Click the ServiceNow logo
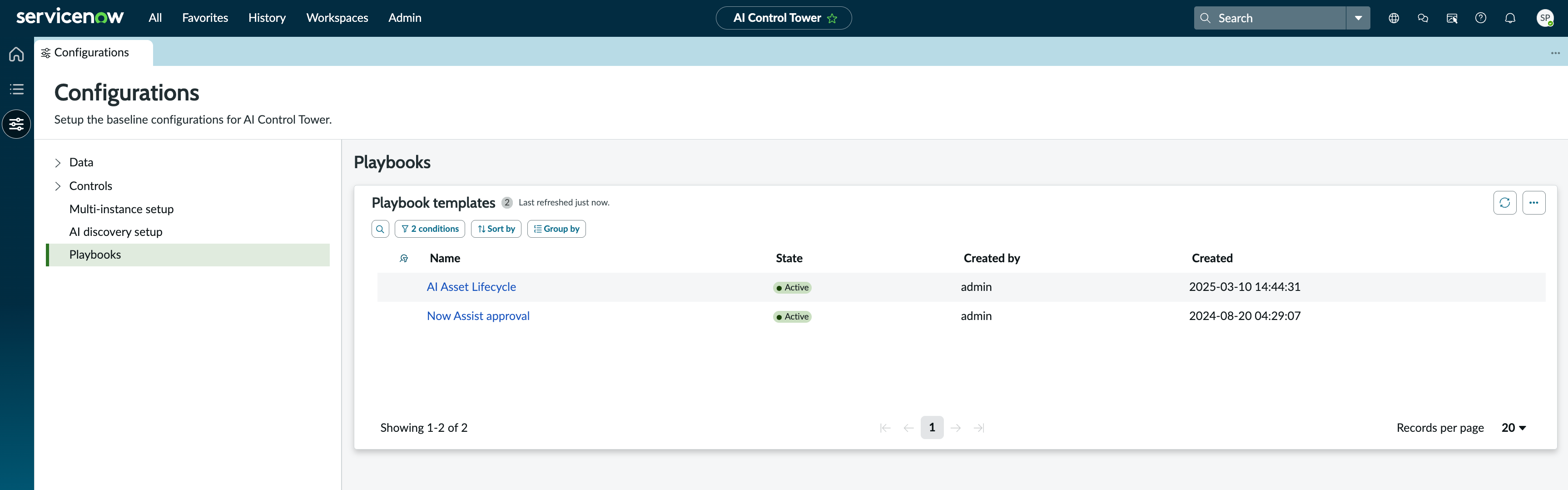 point(70,17)
